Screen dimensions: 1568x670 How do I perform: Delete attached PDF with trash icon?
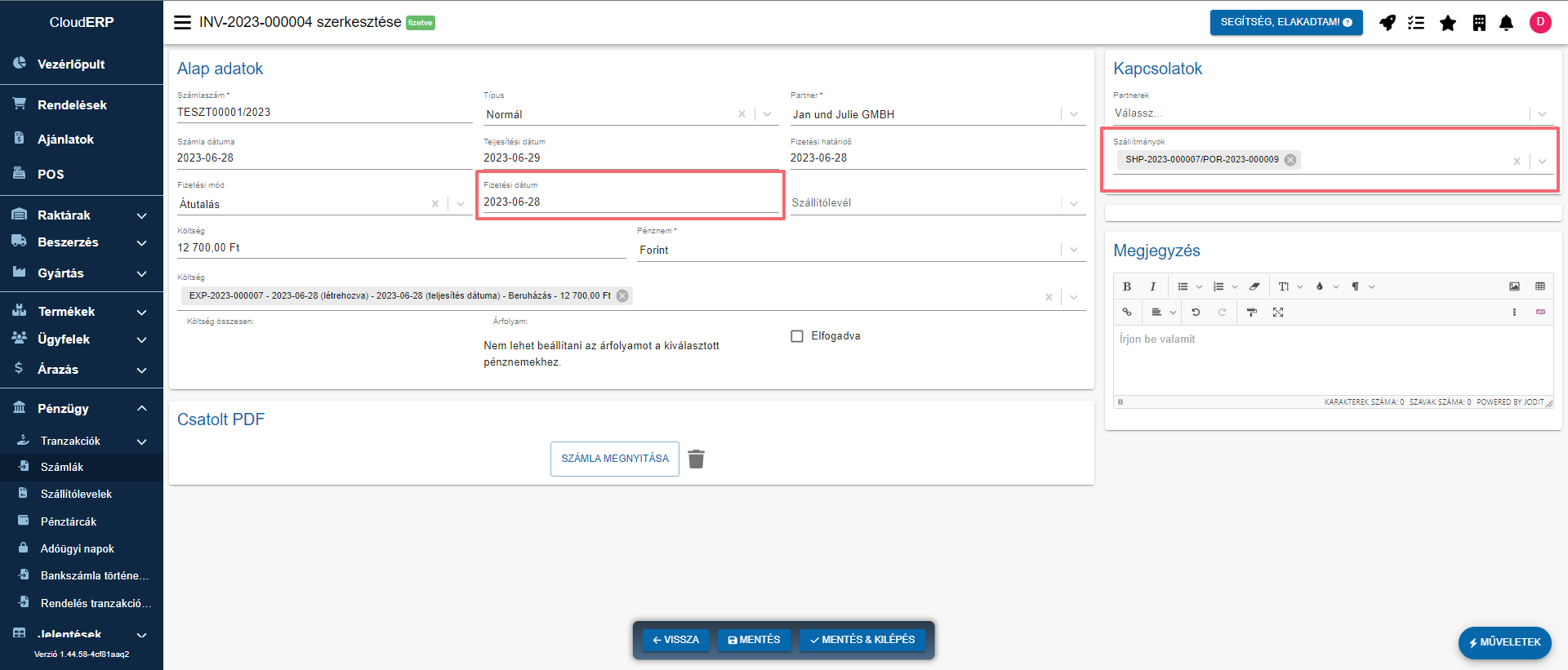[x=696, y=459]
